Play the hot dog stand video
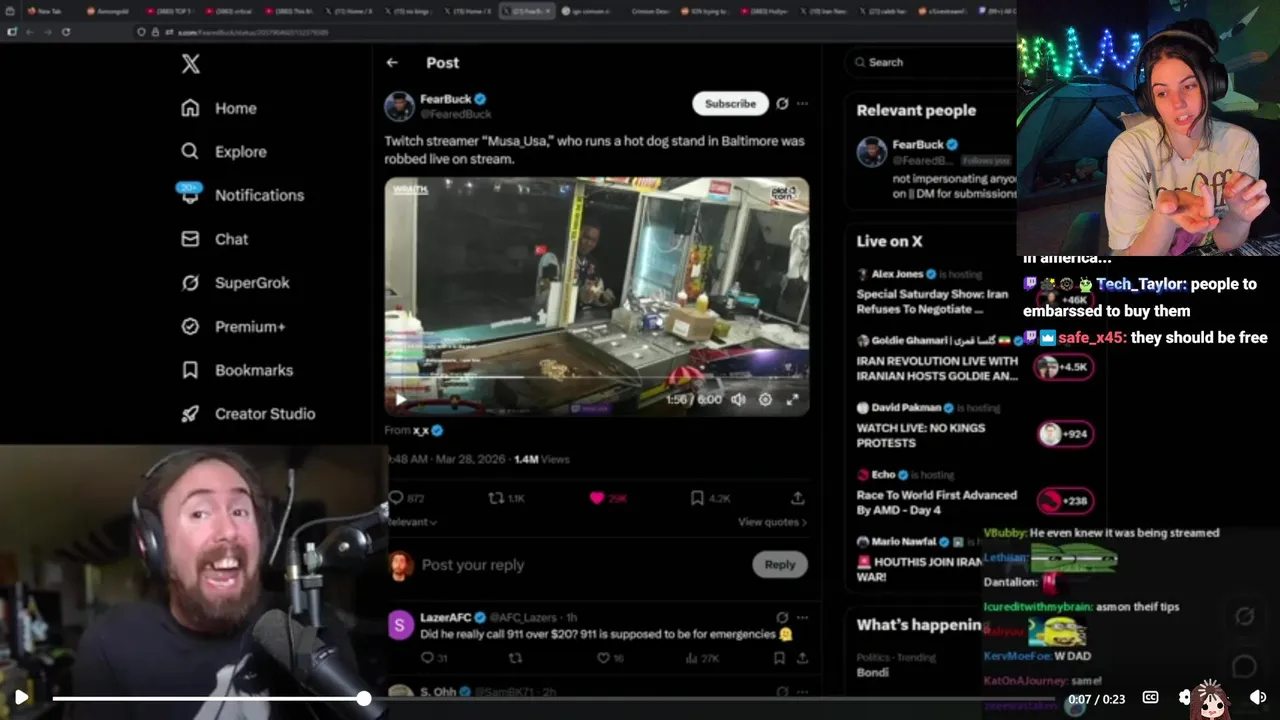 point(401,399)
